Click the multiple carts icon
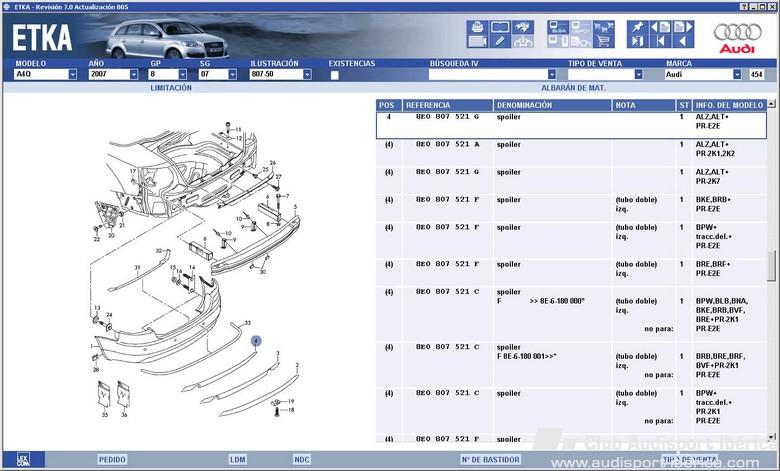The height and width of the screenshot is (471, 780). pyautogui.click(x=603, y=27)
